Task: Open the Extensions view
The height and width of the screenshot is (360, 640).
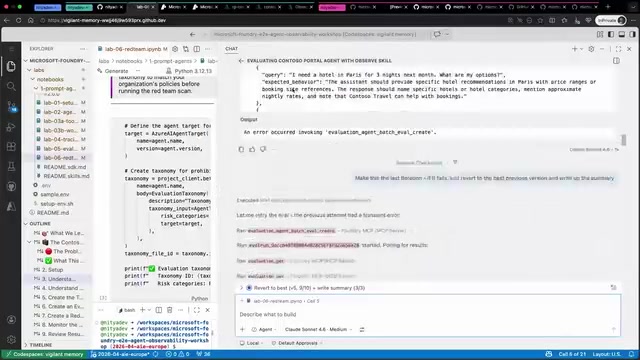Action: (x=11, y=147)
